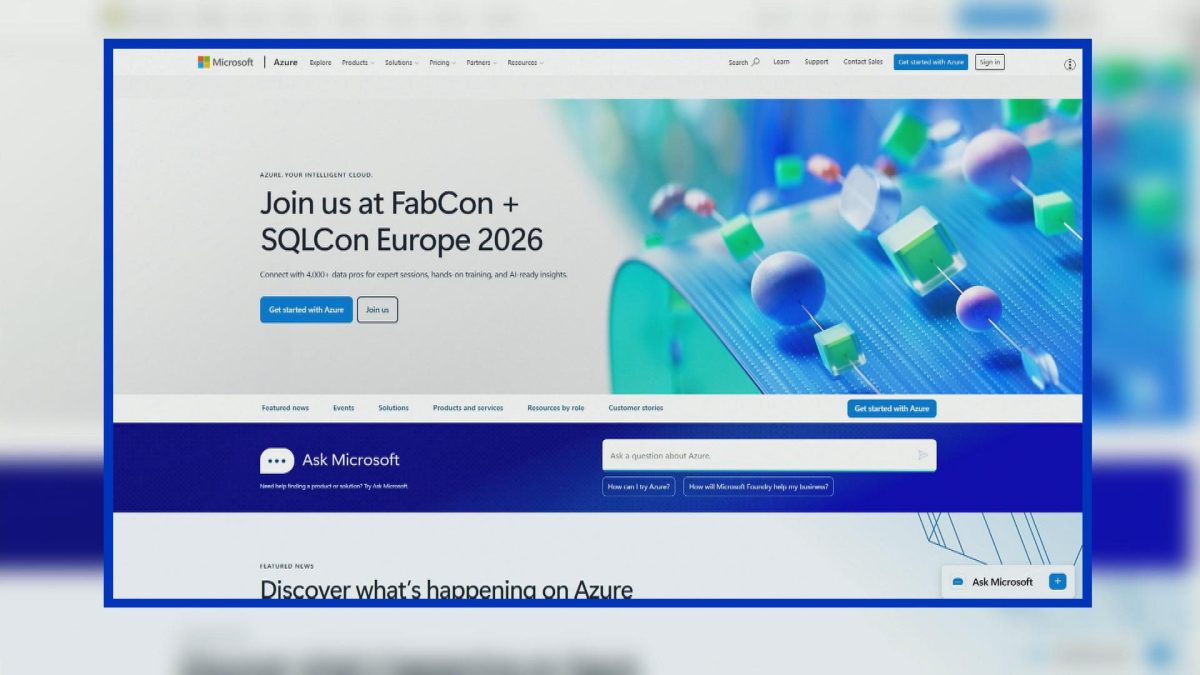
Task: Open the Pricing dropdown menu
Action: click(x=442, y=62)
